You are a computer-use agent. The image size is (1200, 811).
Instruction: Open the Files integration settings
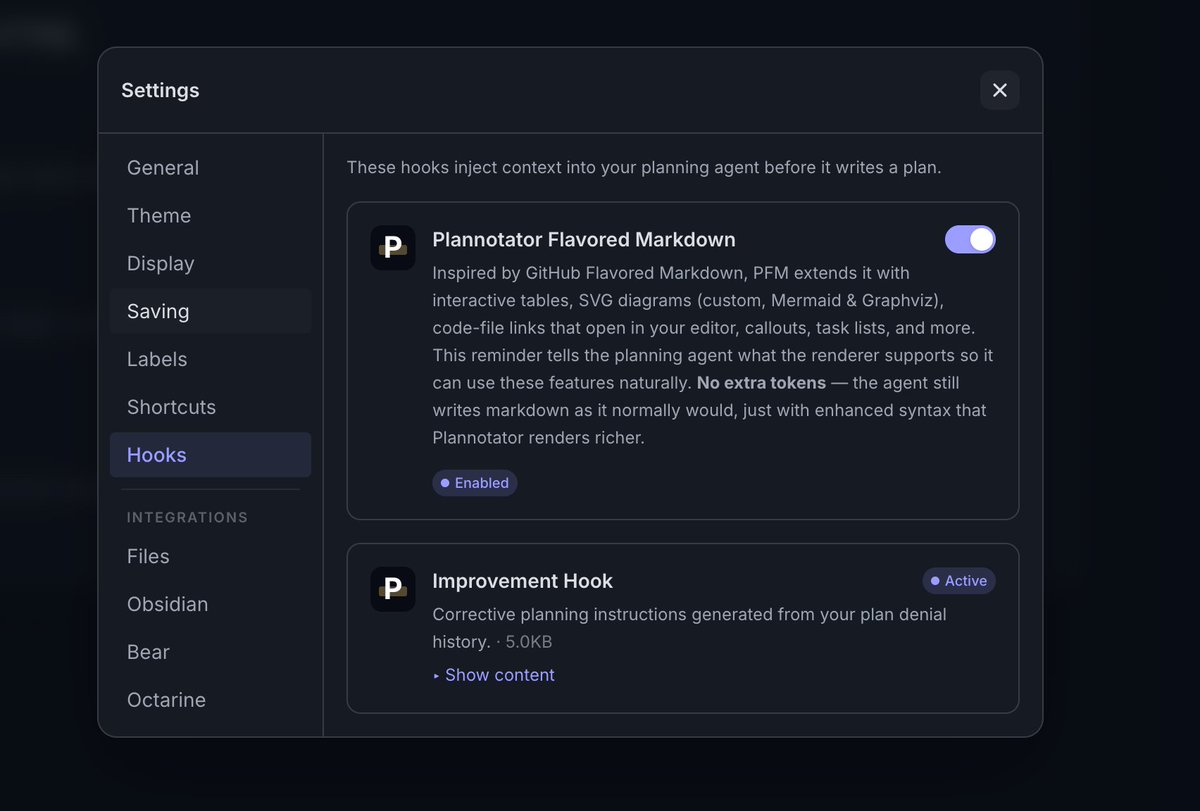tap(210, 556)
